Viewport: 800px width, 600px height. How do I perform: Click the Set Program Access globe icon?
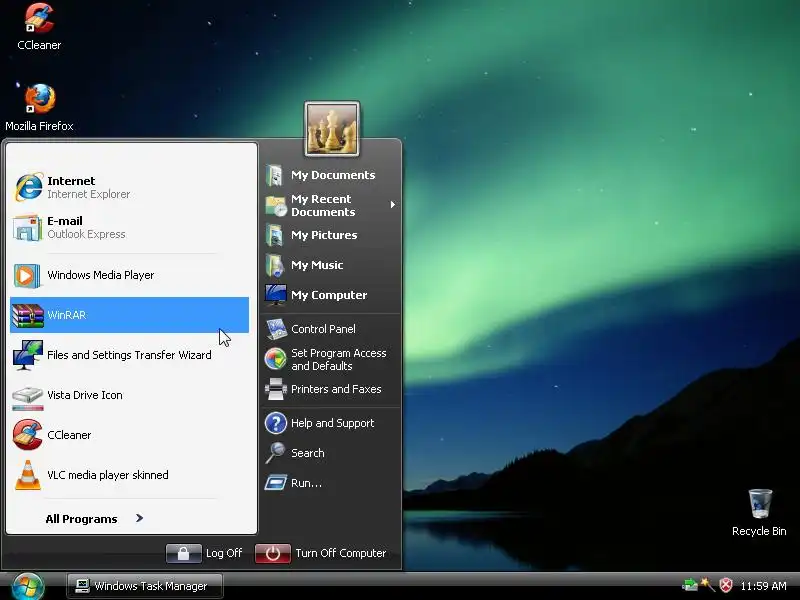pyautogui.click(x=276, y=359)
